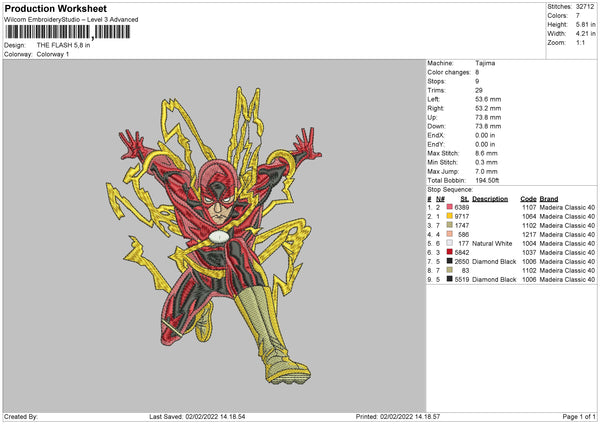Click 'Madeira Classic 40' brand in row 1
Viewport: 600px width, 424px height.
567,207
